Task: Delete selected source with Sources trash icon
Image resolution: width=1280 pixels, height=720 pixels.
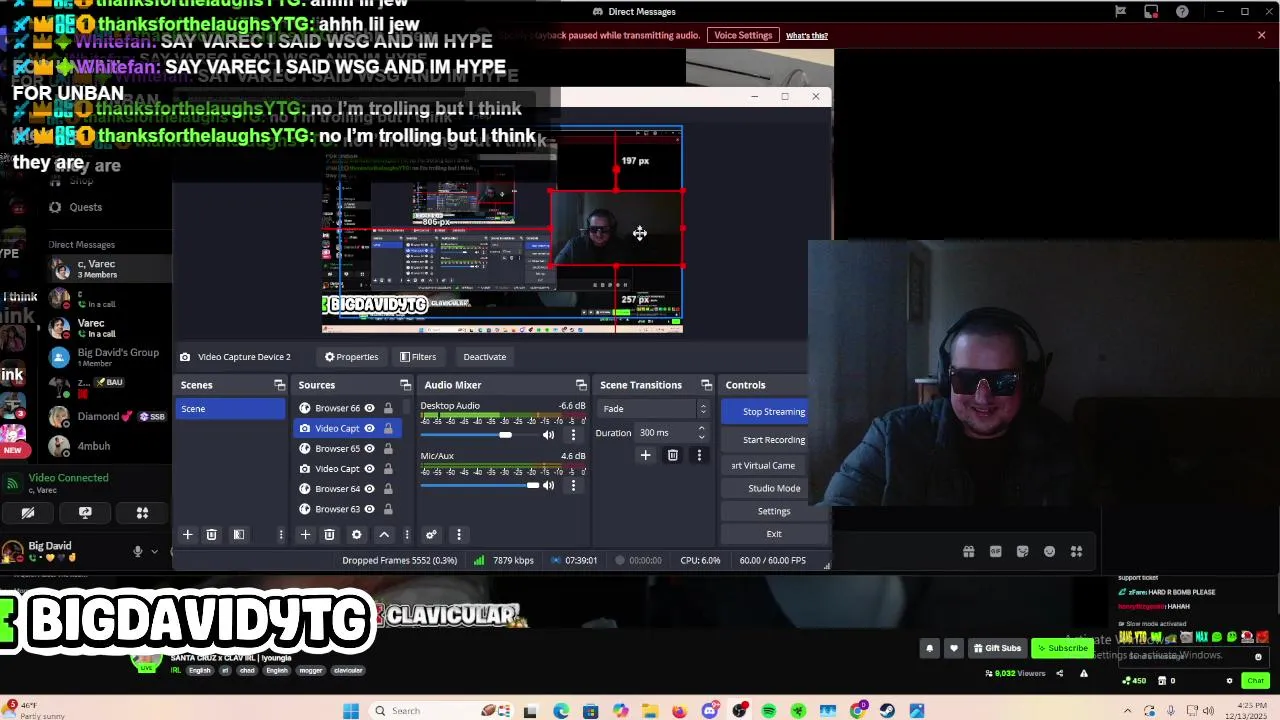Action: 329,535
